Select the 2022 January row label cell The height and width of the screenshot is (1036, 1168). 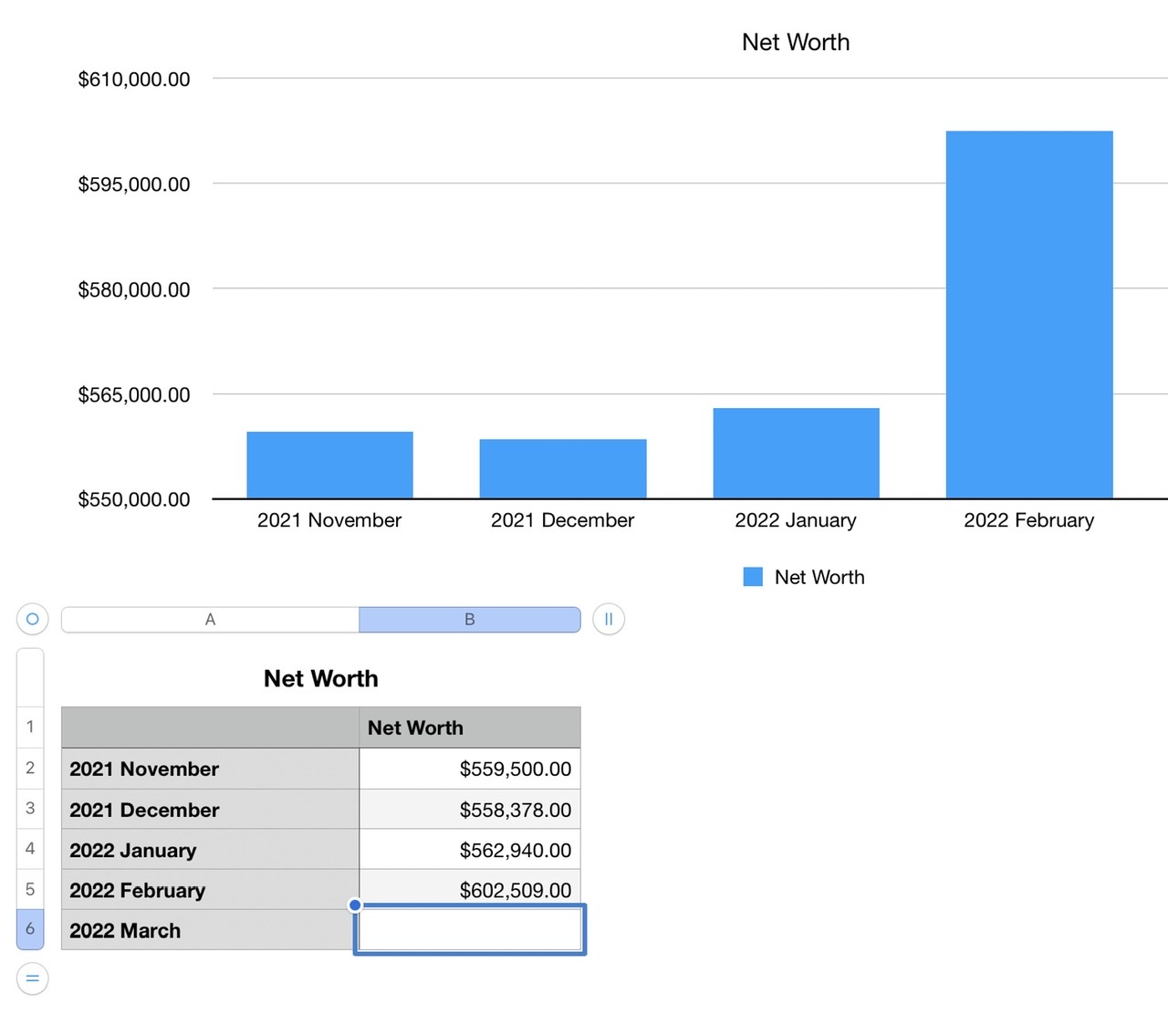tap(210, 850)
